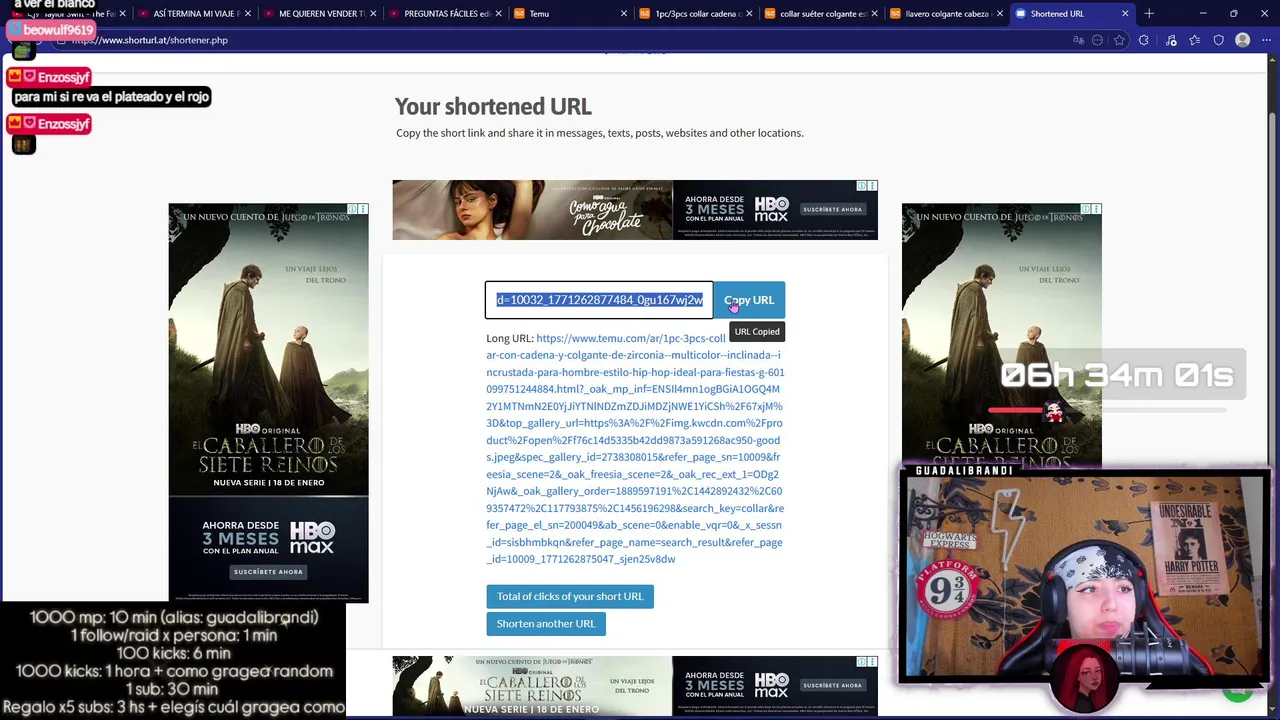Viewport: 1280px width, 720px height.
Task: Open the browser profile avatar
Action: click(1243, 40)
